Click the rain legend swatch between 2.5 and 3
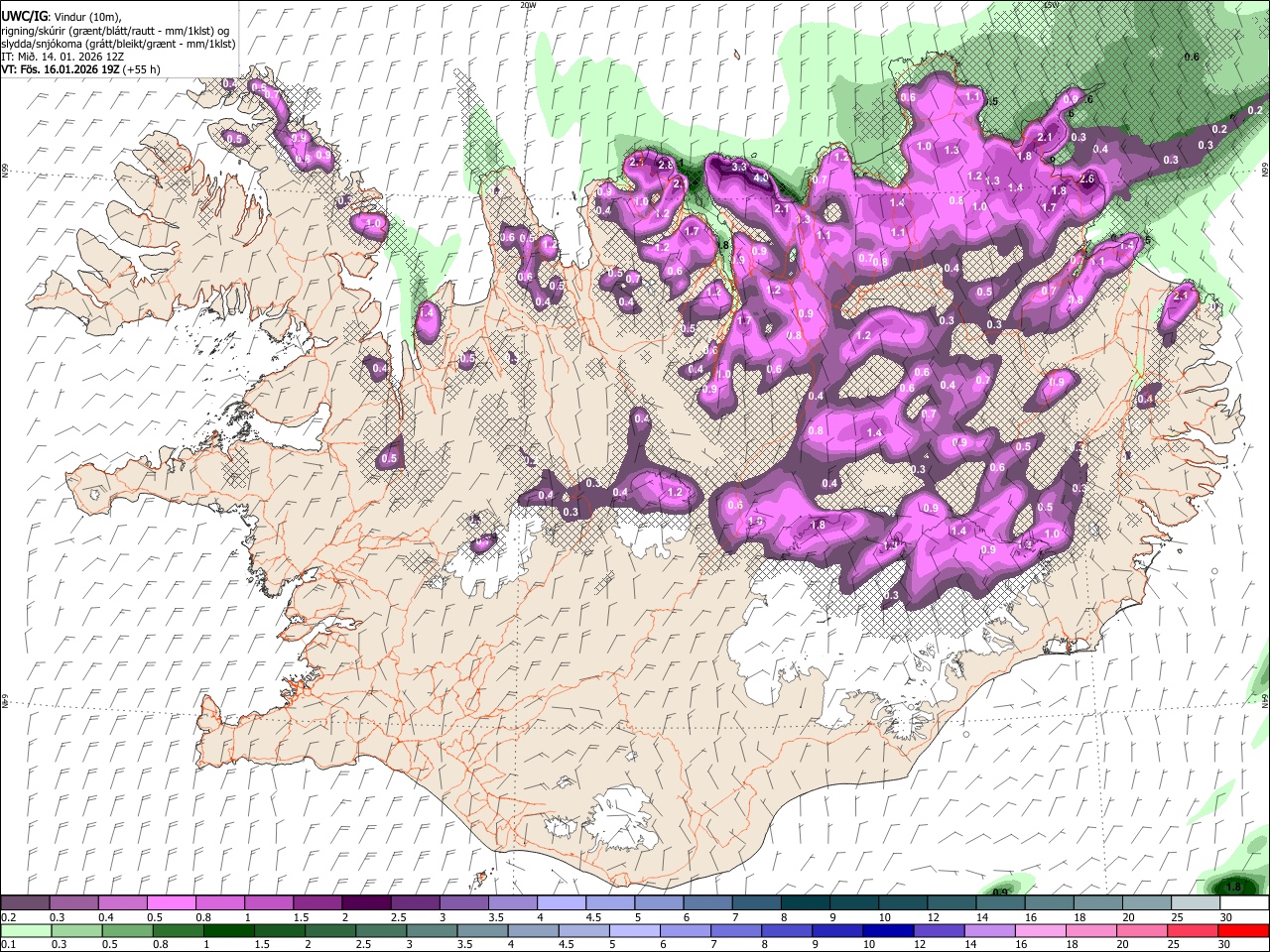The height and width of the screenshot is (952, 1270). click(381, 930)
